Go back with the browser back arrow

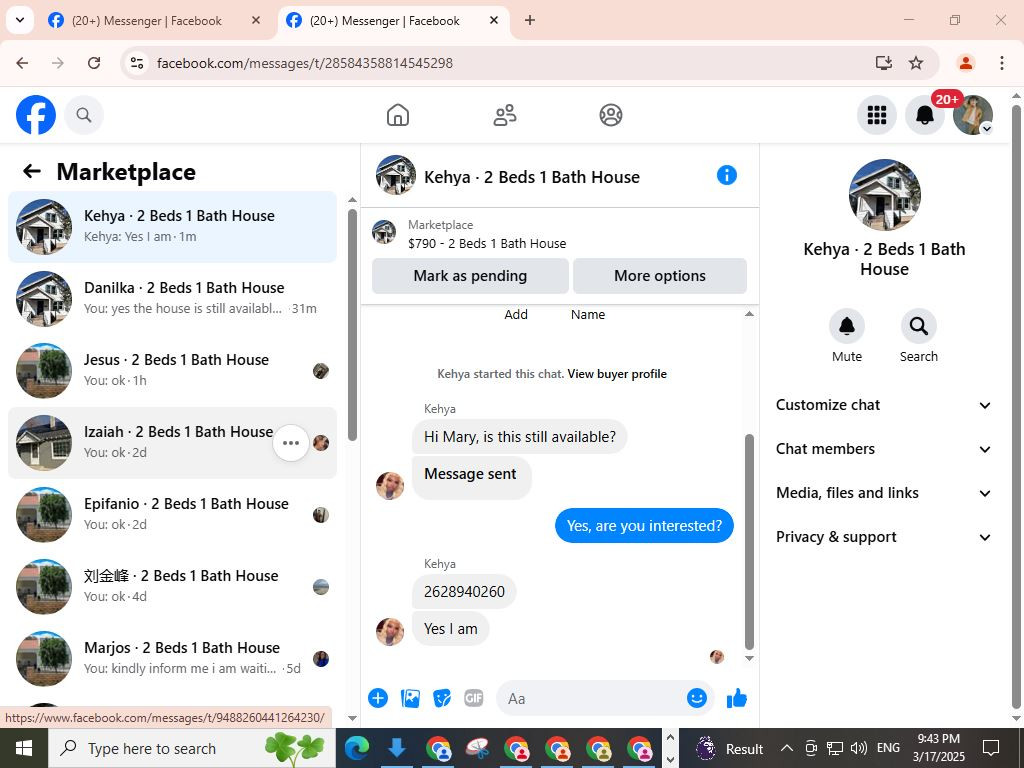[22, 63]
